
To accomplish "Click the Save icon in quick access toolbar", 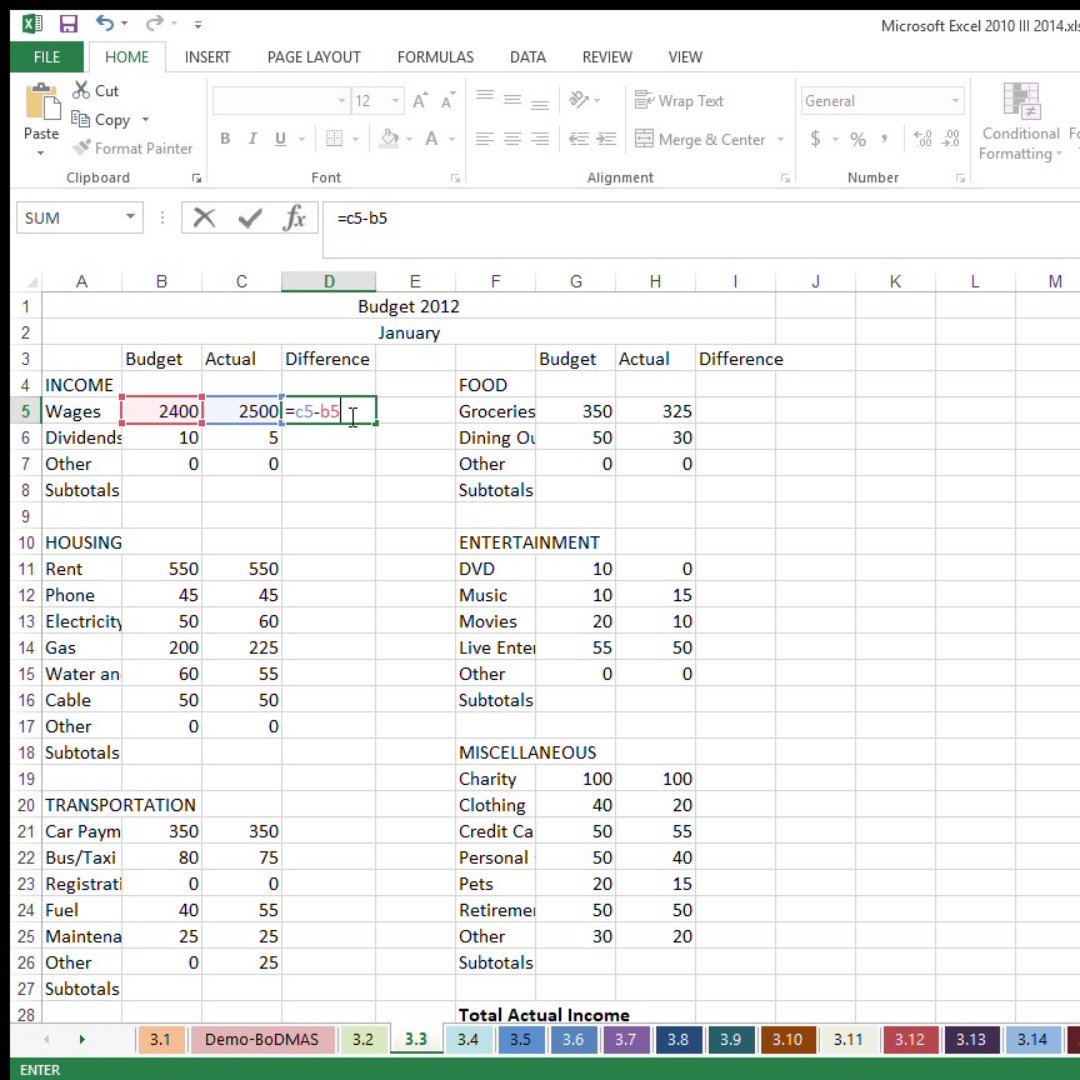I will click(x=68, y=25).
